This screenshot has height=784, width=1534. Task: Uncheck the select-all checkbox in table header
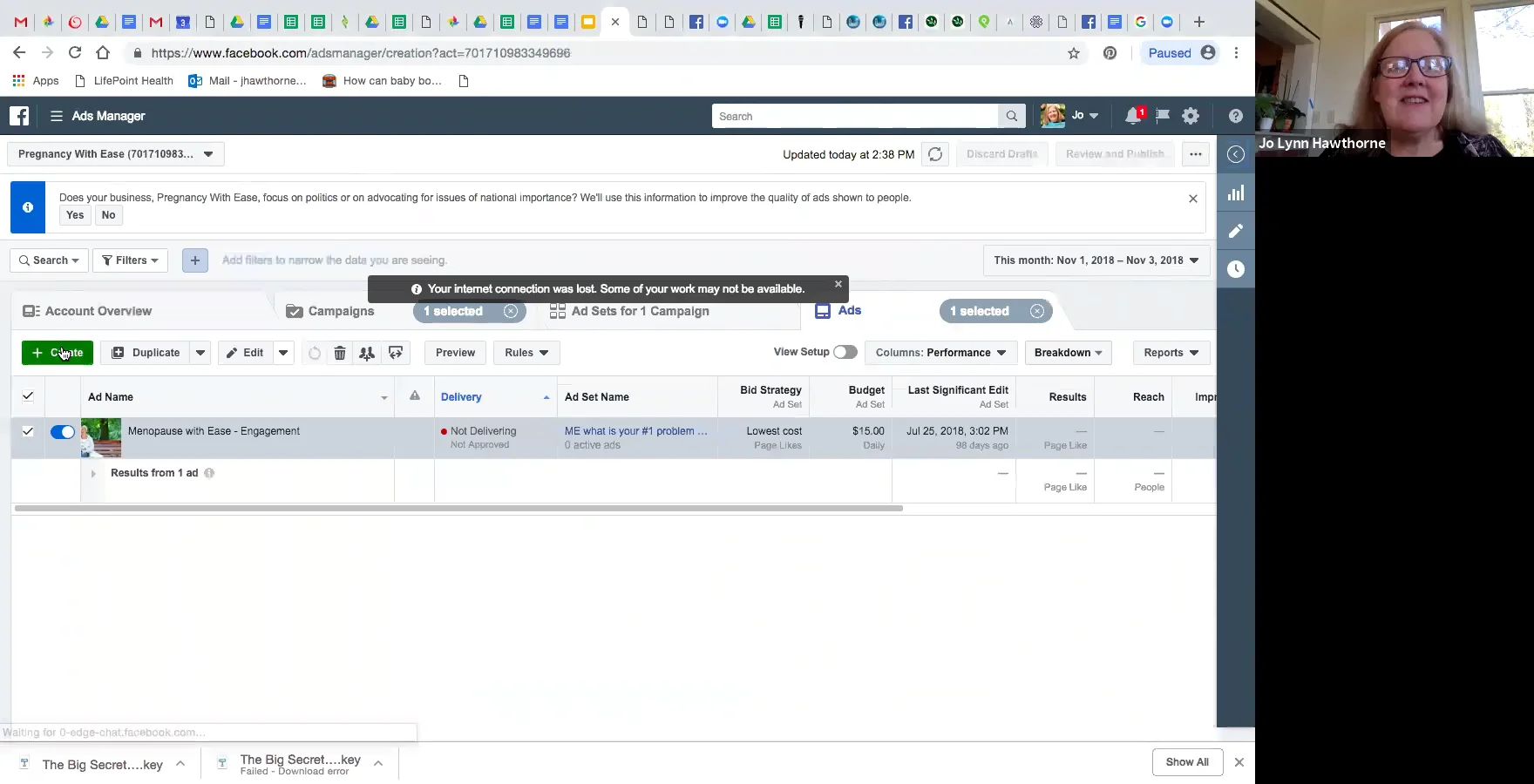(28, 396)
